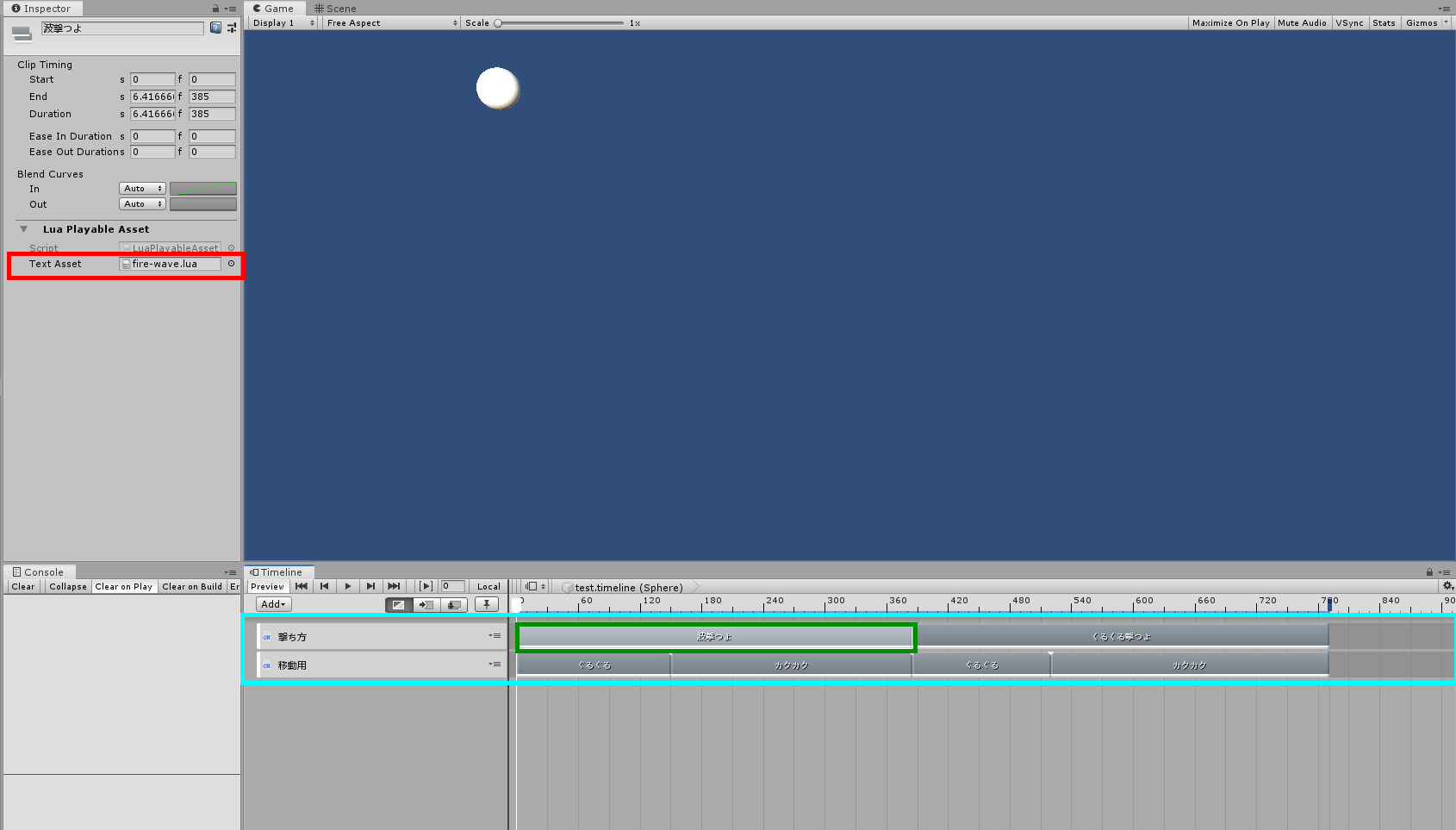
Task: Switch to the Scene tab
Action: pyautogui.click(x=335, y=9)
